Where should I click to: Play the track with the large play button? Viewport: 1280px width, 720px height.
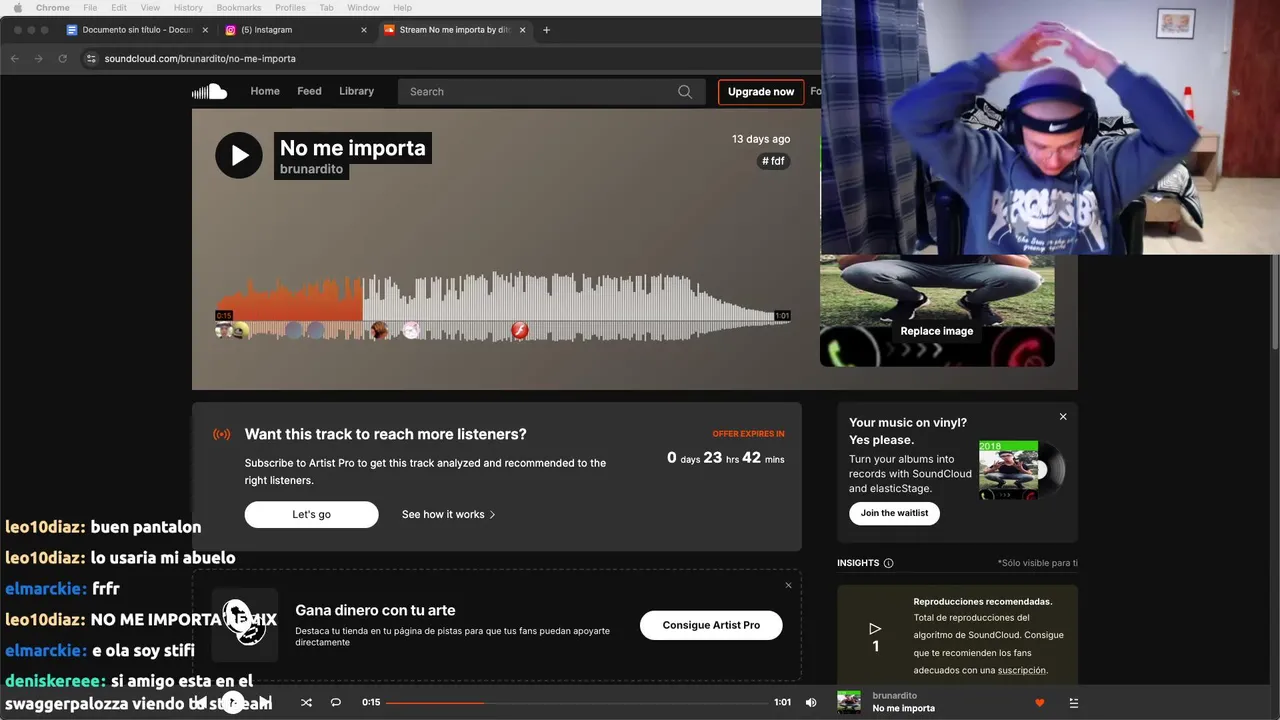tap(239, 155)
